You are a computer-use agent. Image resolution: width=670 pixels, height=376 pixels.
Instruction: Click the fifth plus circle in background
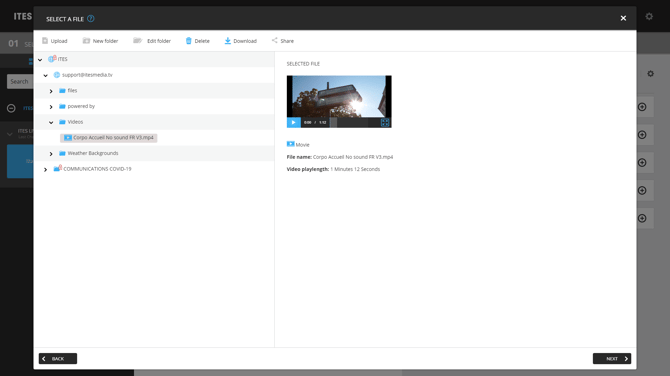(642, 218)
